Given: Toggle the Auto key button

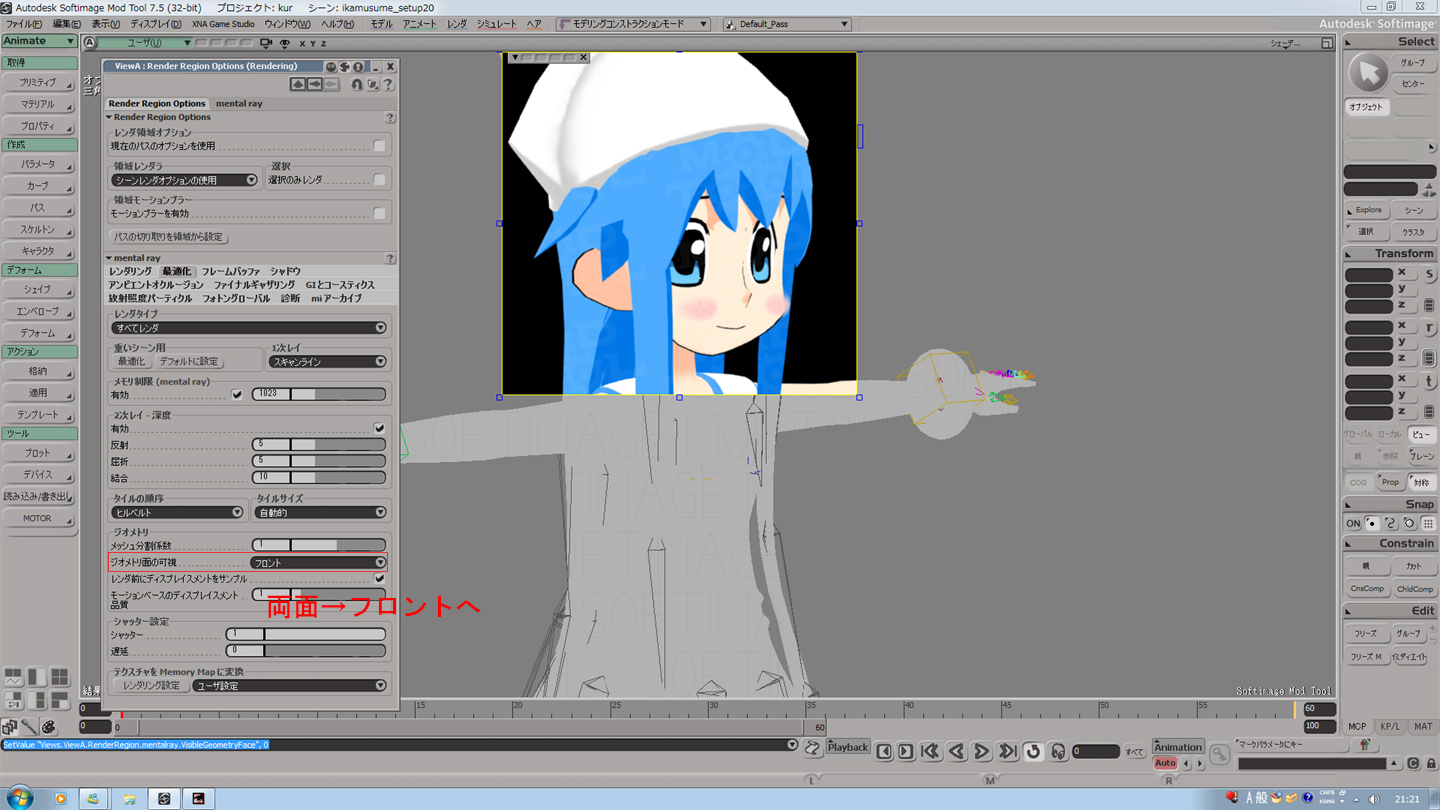Looking at the screenshot, I should pos(1165,763).
